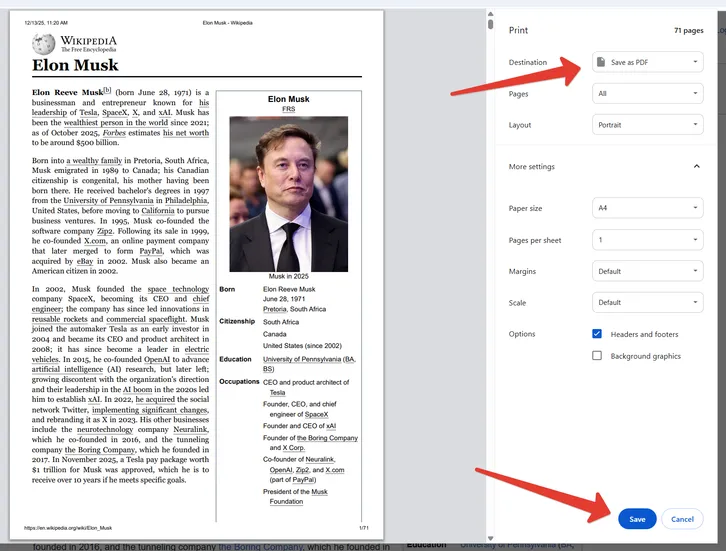Click the Cancel button
This screenshot has width=726, height=551.
(682, 519)
